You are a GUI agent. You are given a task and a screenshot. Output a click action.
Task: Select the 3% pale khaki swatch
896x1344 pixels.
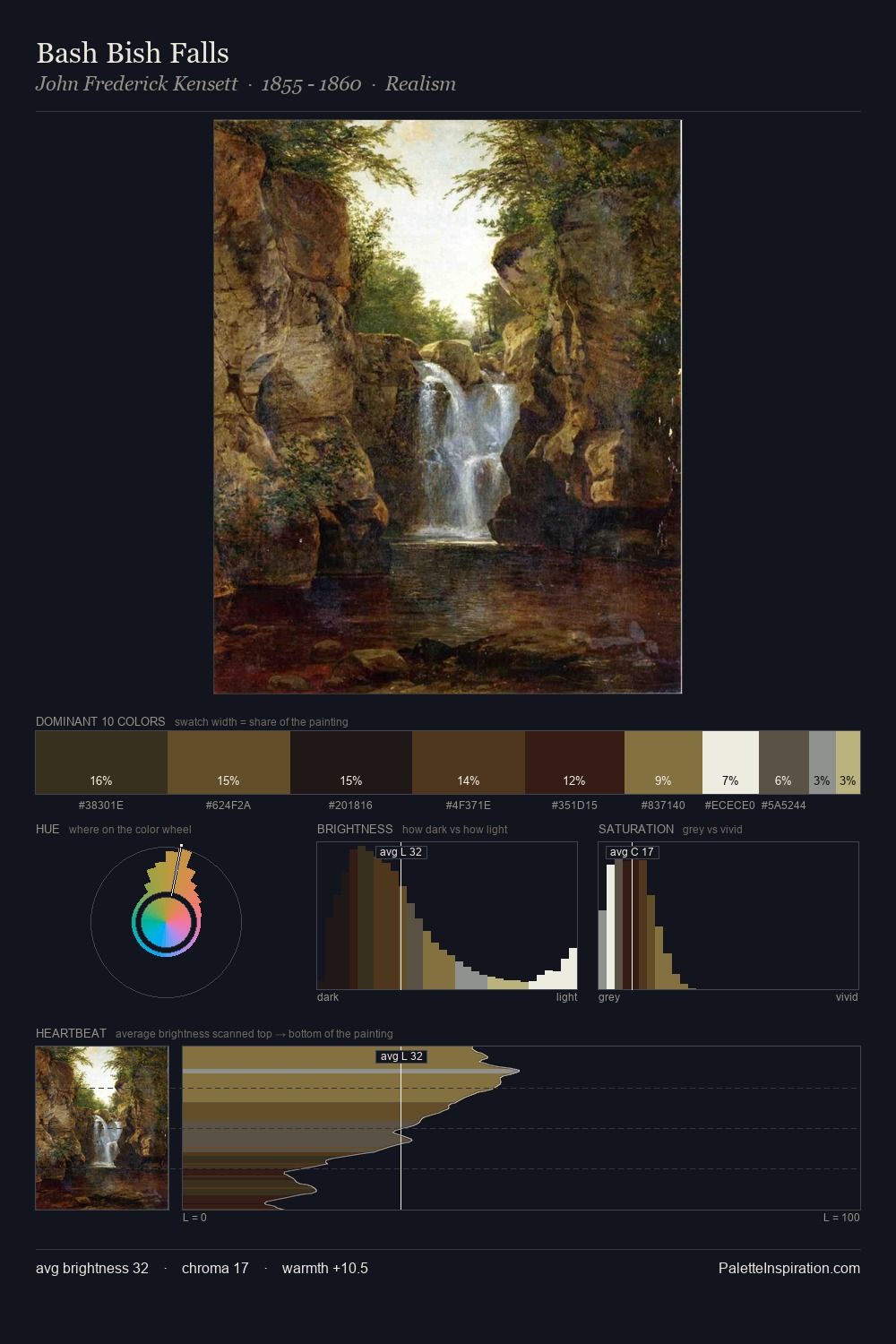[848, 762]
